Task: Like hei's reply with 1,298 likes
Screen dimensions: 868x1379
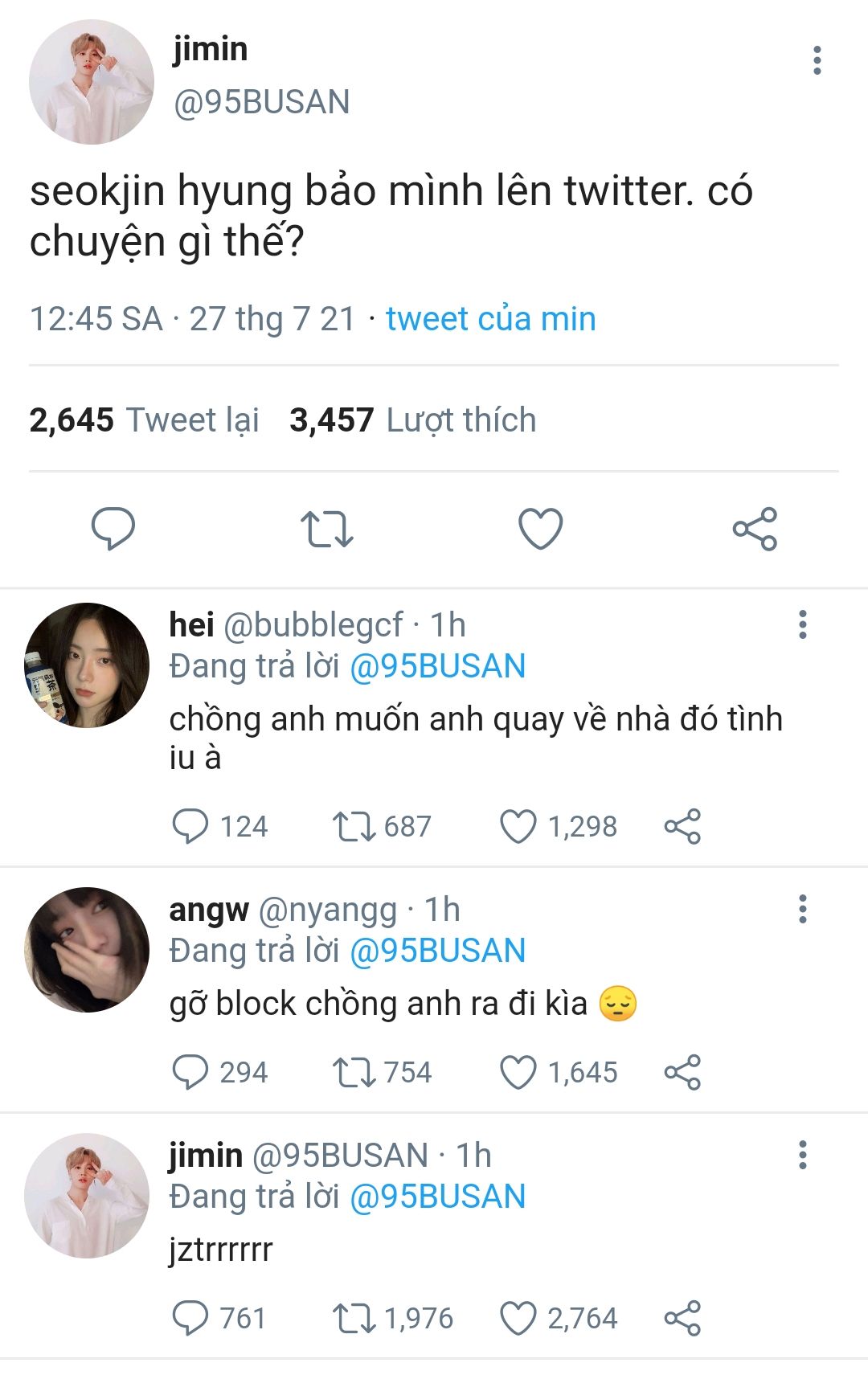Action: point(518,826)
